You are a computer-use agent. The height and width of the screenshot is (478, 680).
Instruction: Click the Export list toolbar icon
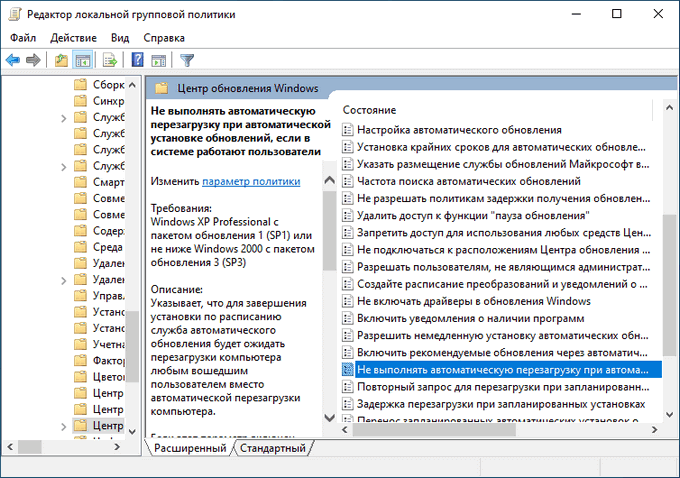pos(110,60)
